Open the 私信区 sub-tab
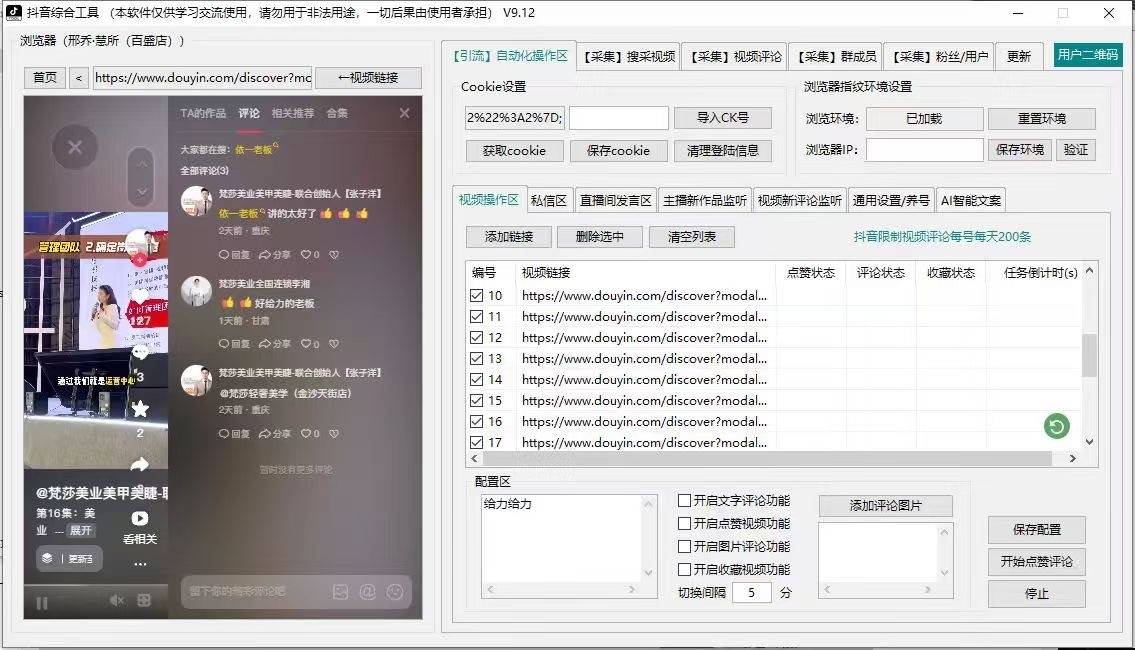The image size is (1135, 650). pos(549,201)
